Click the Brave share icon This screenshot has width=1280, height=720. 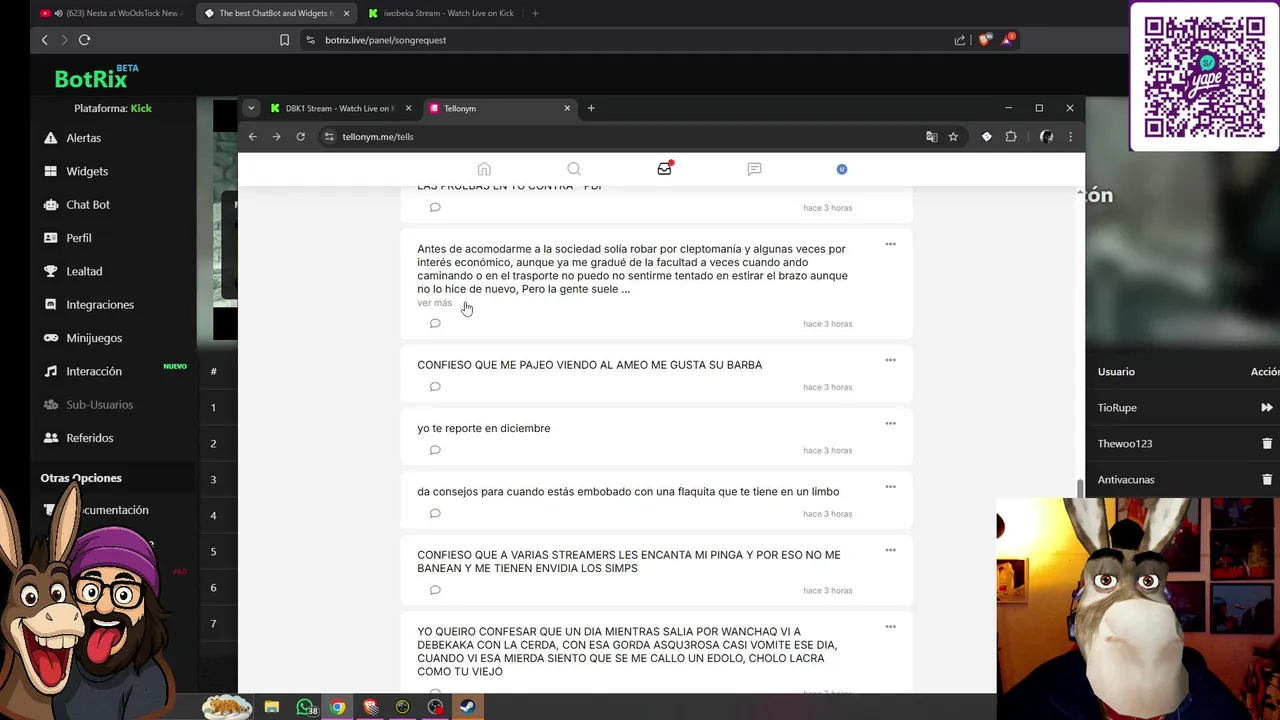(x=960, y=40)
